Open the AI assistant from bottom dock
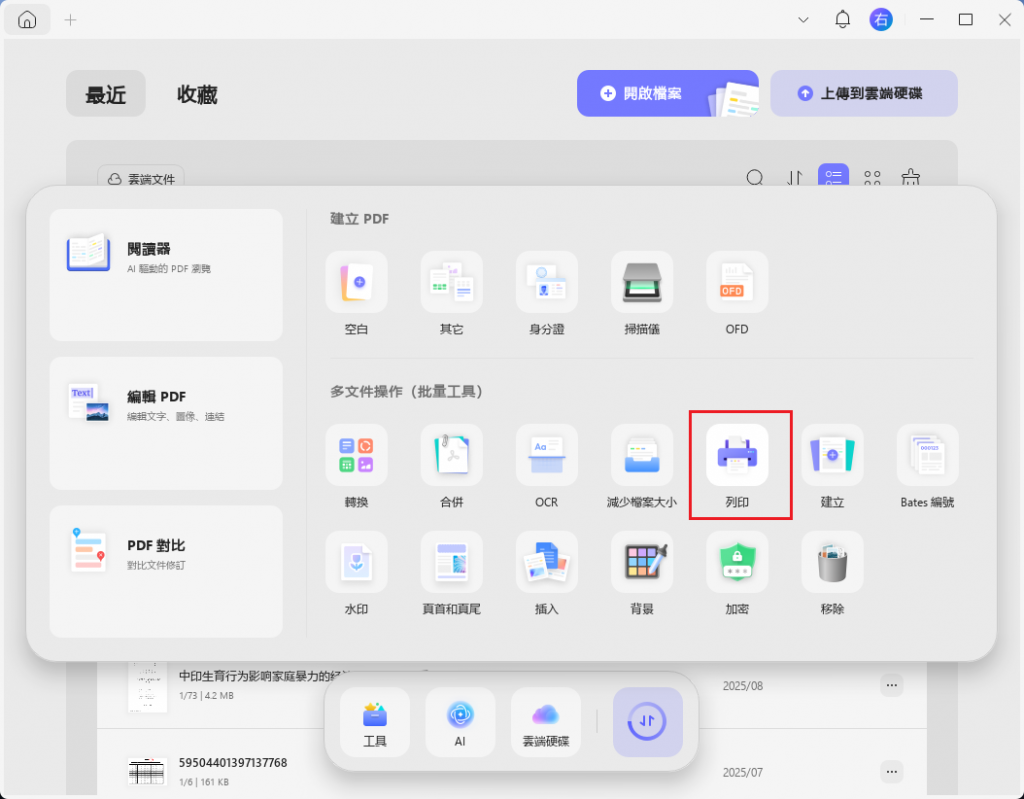Image resolution: width=1024 pixels, height=799 pixels. (460, 722)
